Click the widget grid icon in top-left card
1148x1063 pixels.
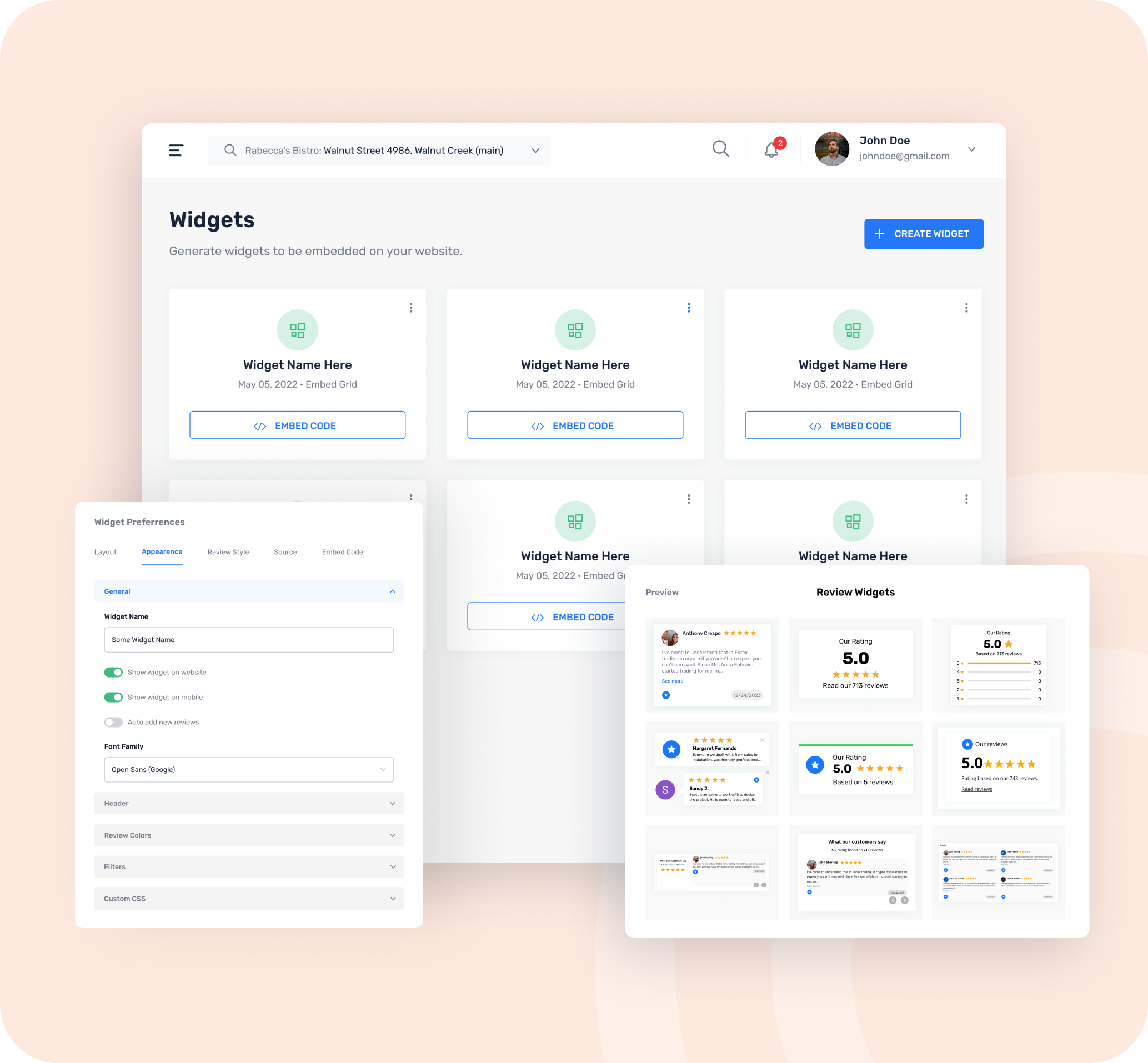(297, 329)
